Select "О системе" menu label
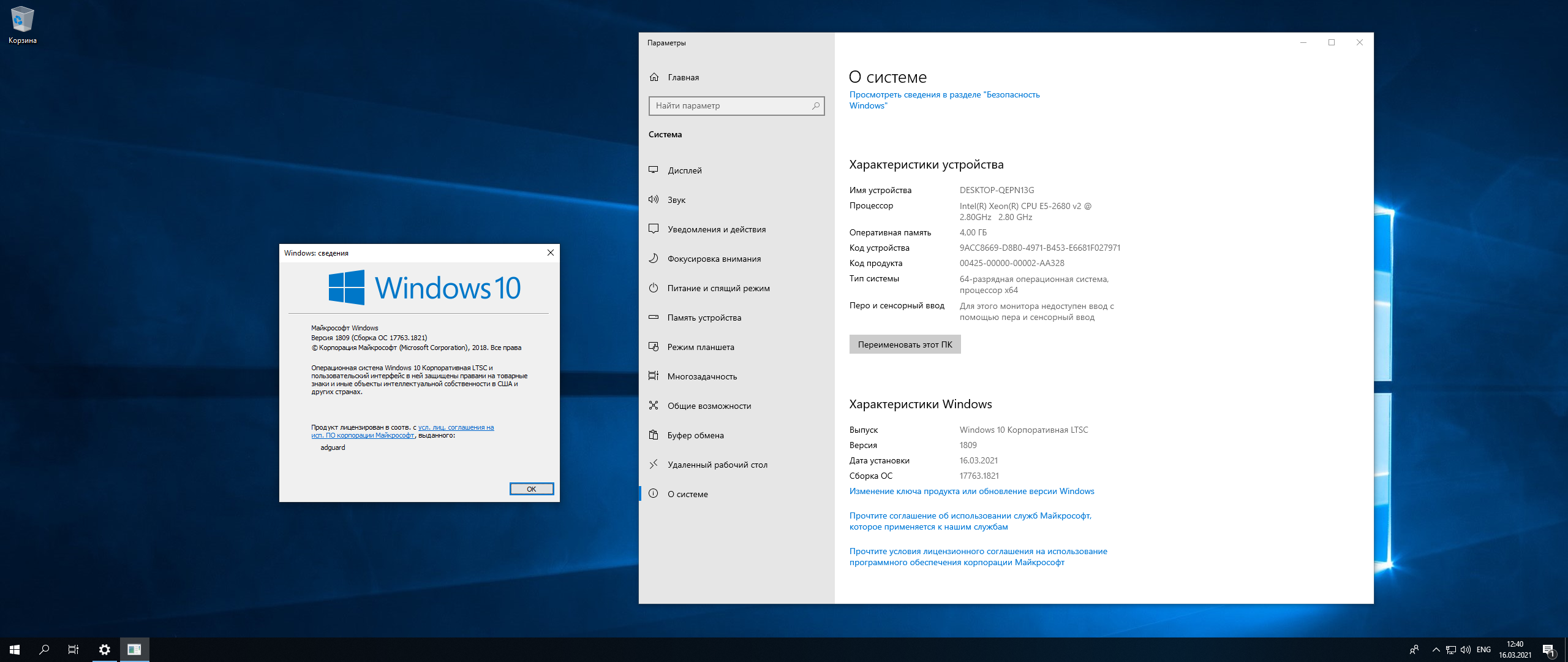Image resolution: width=1568 pixels, height=662 pixels. pyautogui.click(x=688, y=494)
